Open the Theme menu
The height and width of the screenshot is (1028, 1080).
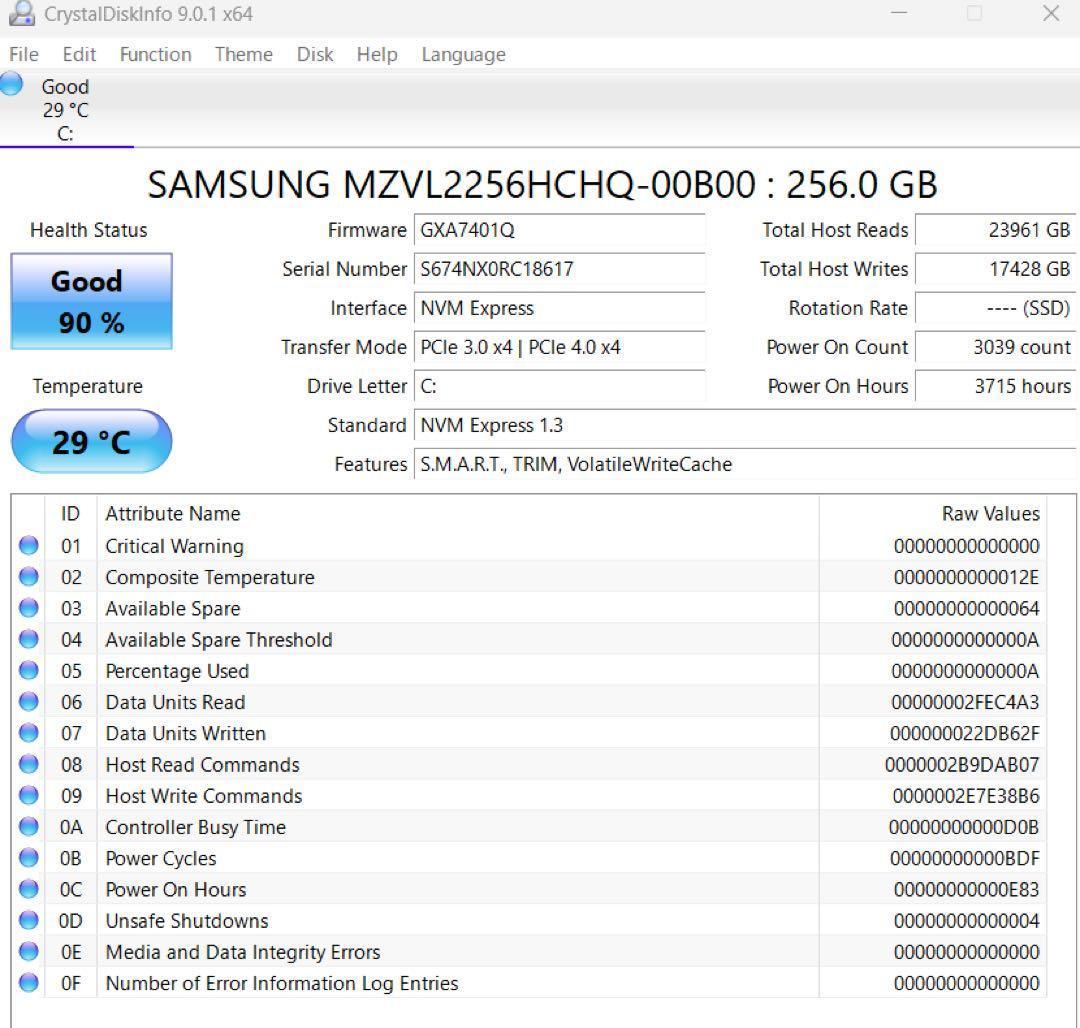tap(243, 55)
